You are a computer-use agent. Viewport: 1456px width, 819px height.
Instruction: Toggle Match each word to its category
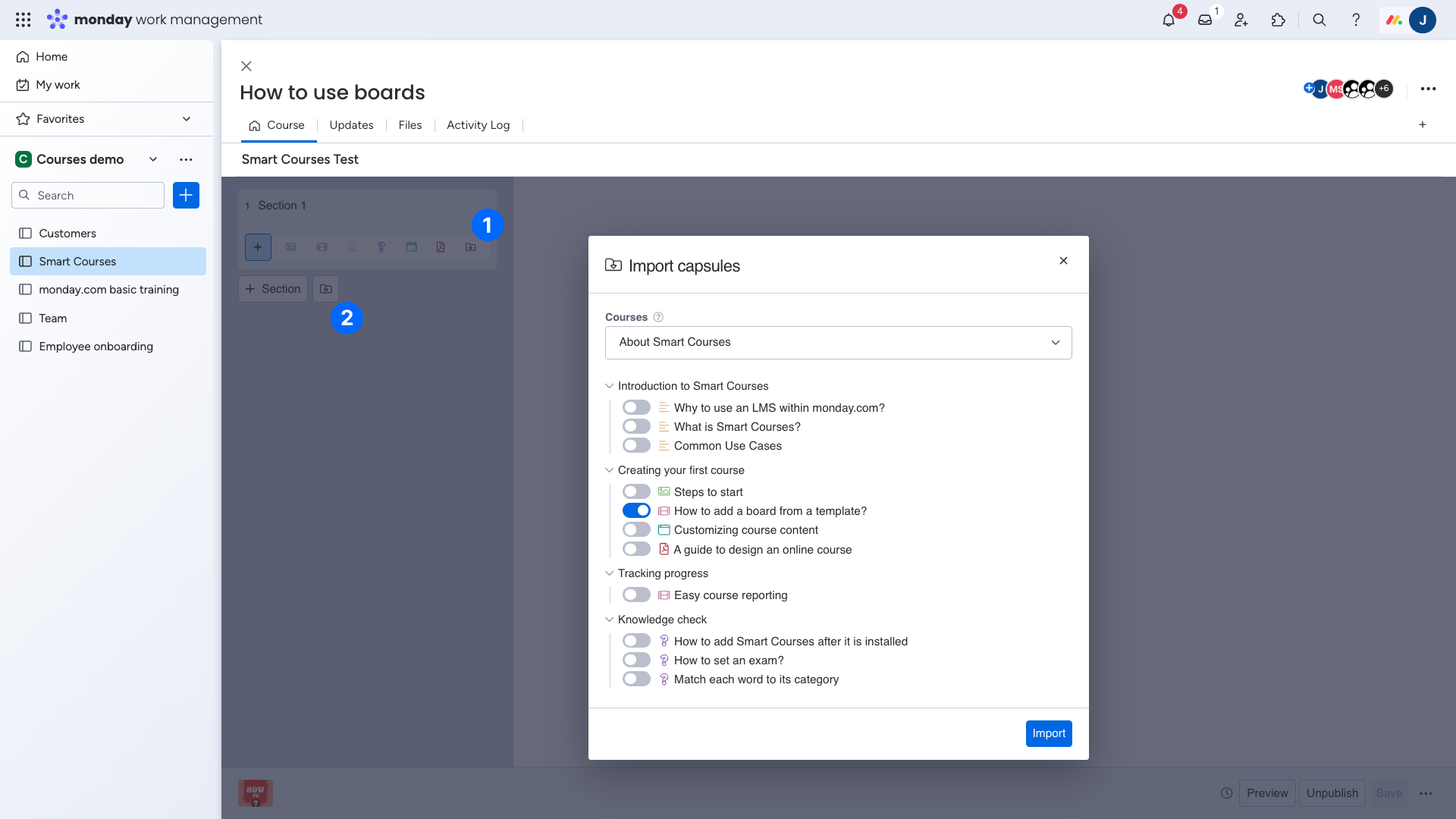tap(636, 679)
